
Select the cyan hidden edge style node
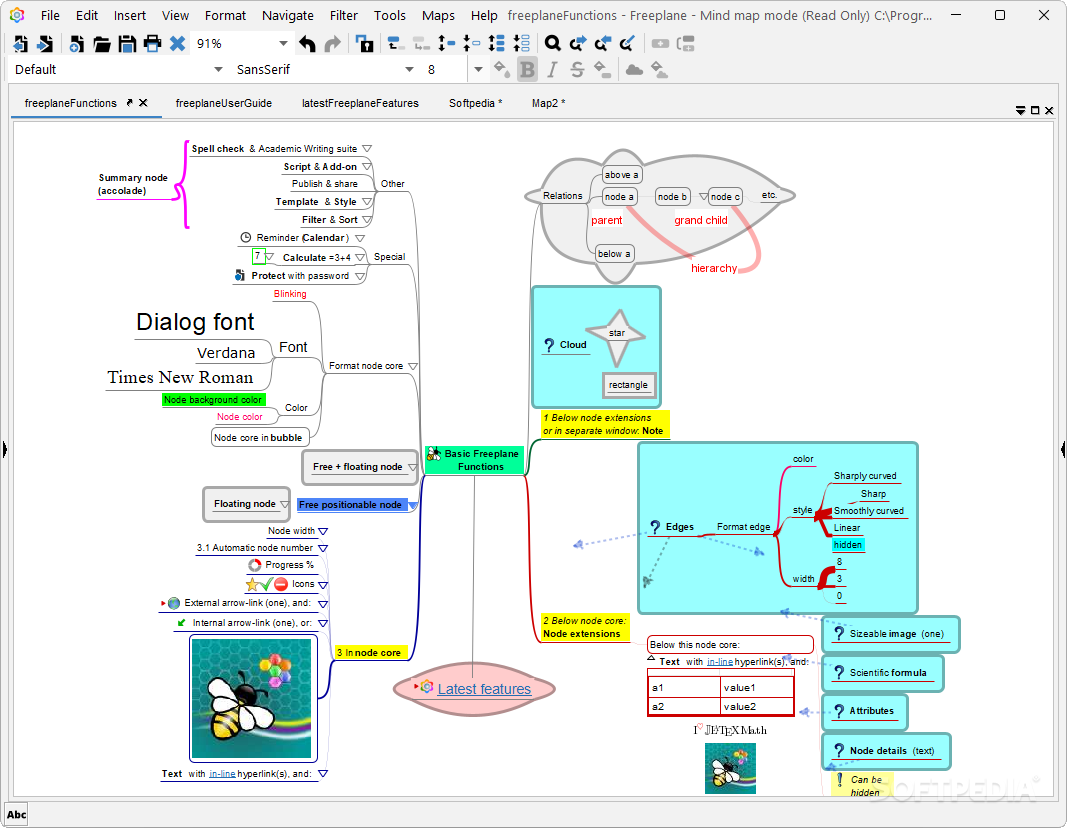point(848,545)
